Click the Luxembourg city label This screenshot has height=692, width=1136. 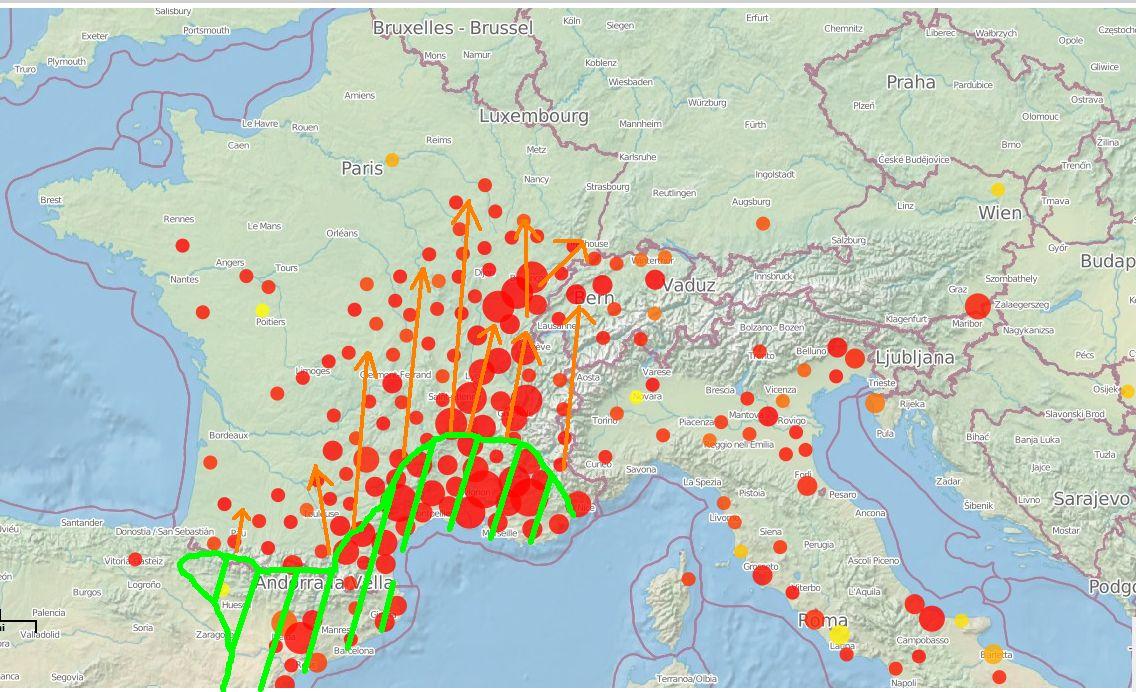click(x=534, y=116)
